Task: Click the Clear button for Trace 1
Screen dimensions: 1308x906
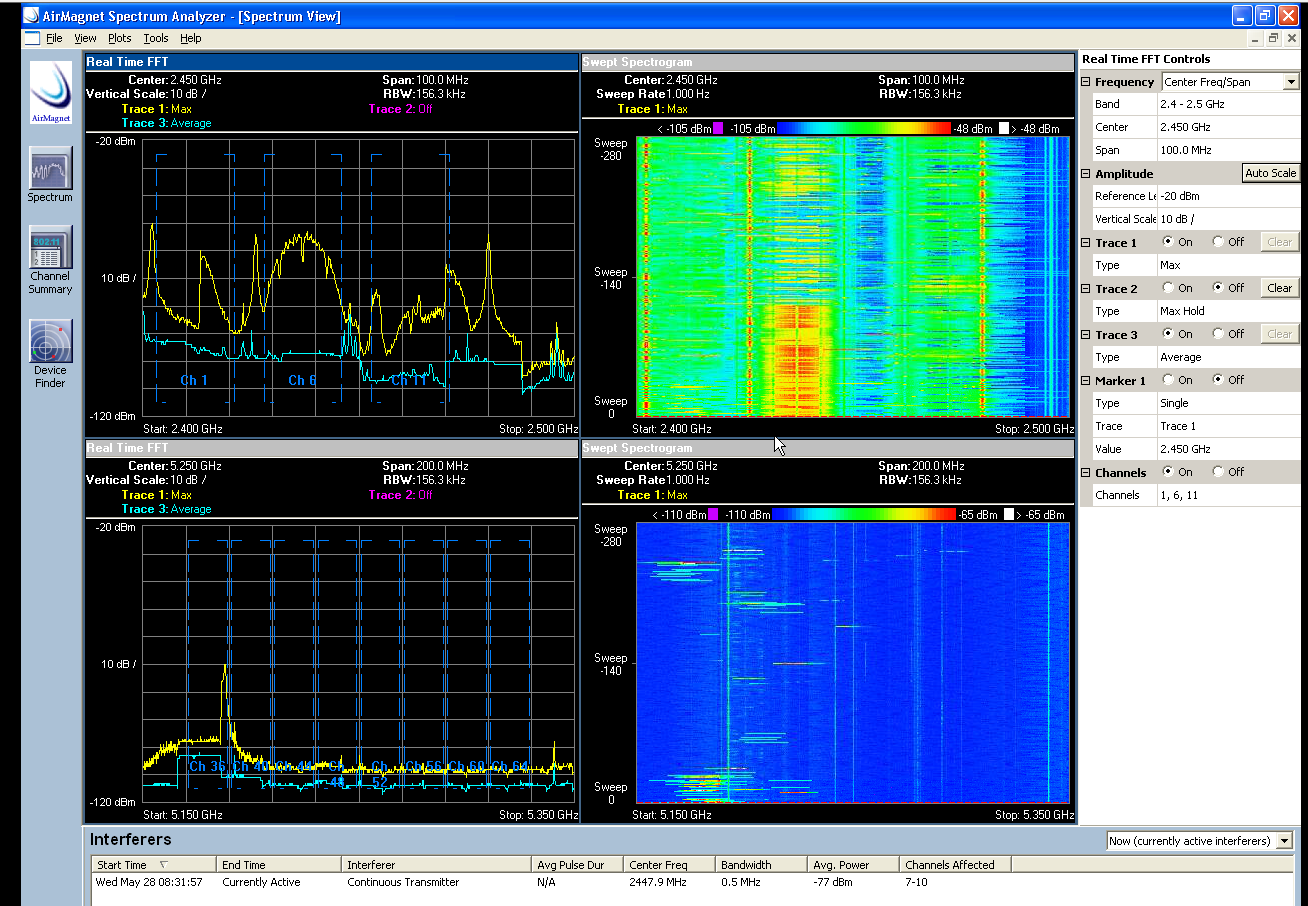Action: [x=1279, y=242]
